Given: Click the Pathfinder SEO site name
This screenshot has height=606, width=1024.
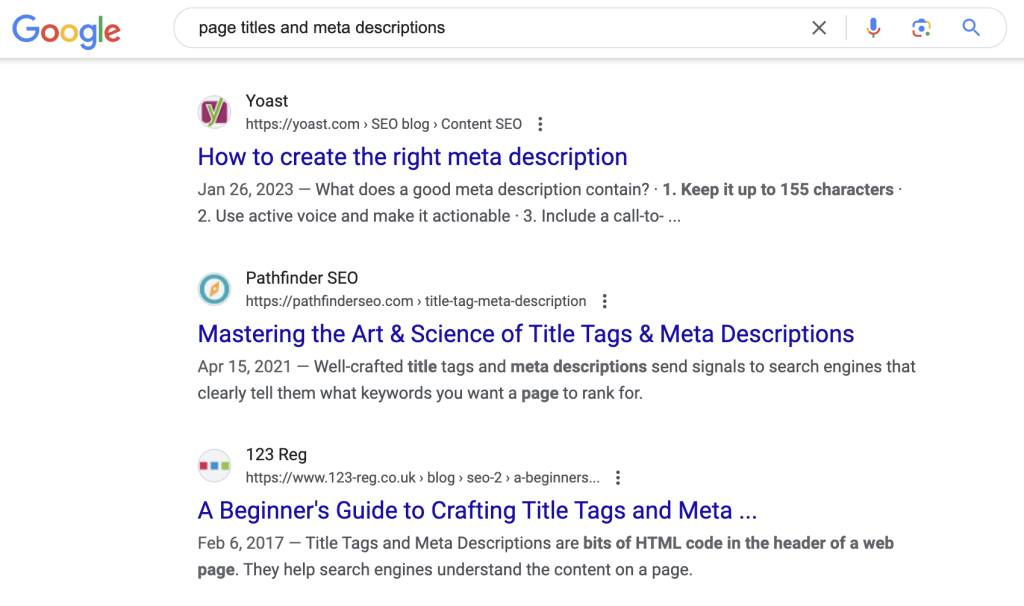Looking at the screenshot, I should point(301,278).
